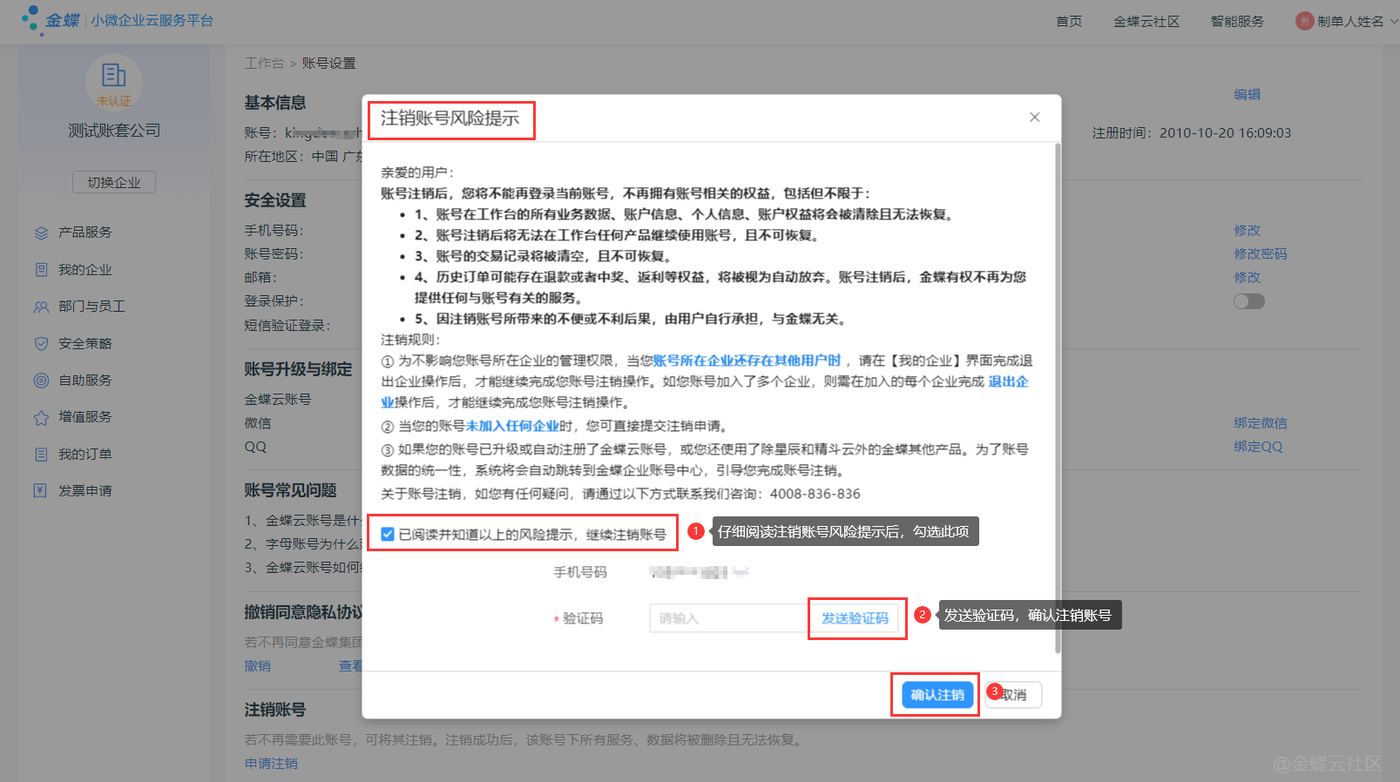
Task: Click the 注册时间 2010-10-20 16:09:03 text
Action: (x=1191, y=132)
